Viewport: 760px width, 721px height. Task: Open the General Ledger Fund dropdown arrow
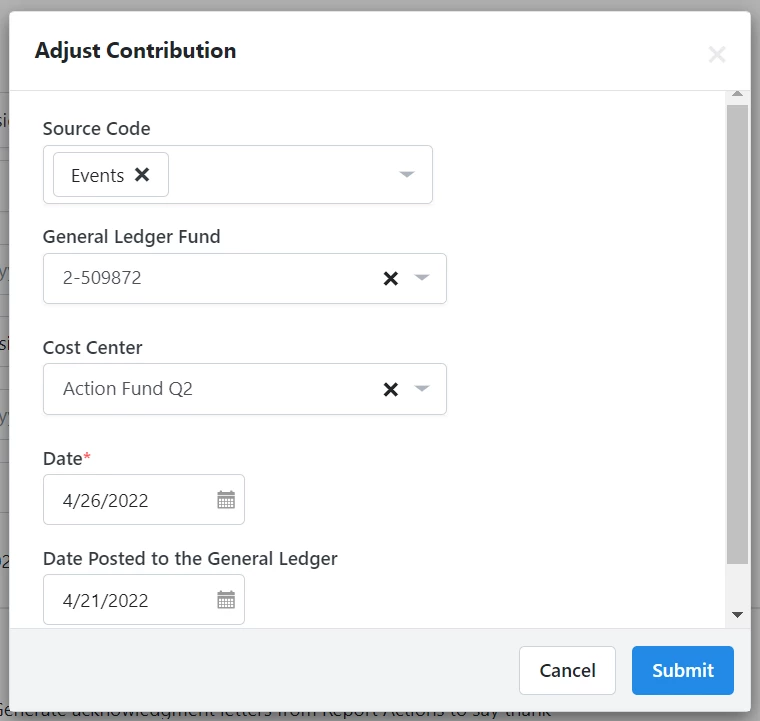(x=422, y=278)
